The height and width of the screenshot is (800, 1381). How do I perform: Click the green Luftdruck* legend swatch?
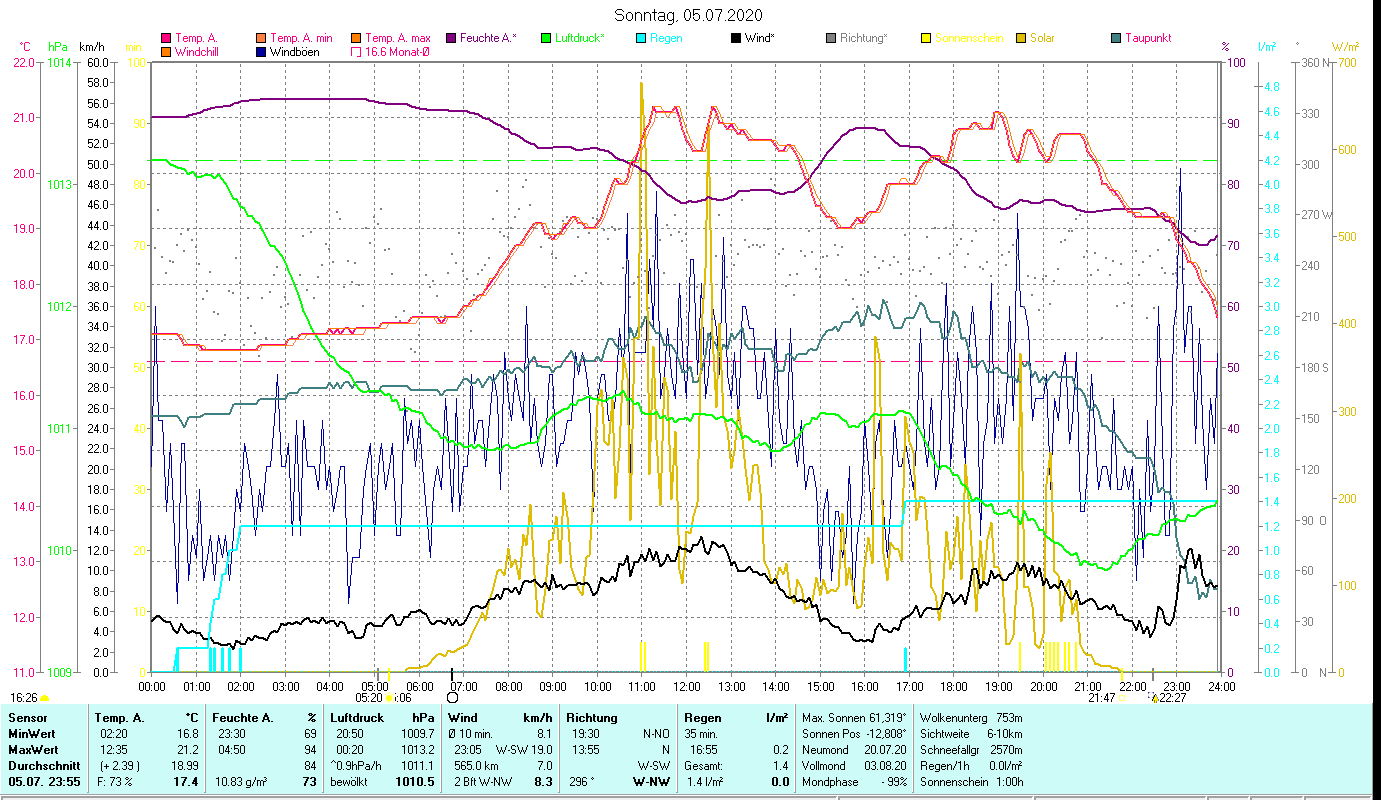coord(546,39)
